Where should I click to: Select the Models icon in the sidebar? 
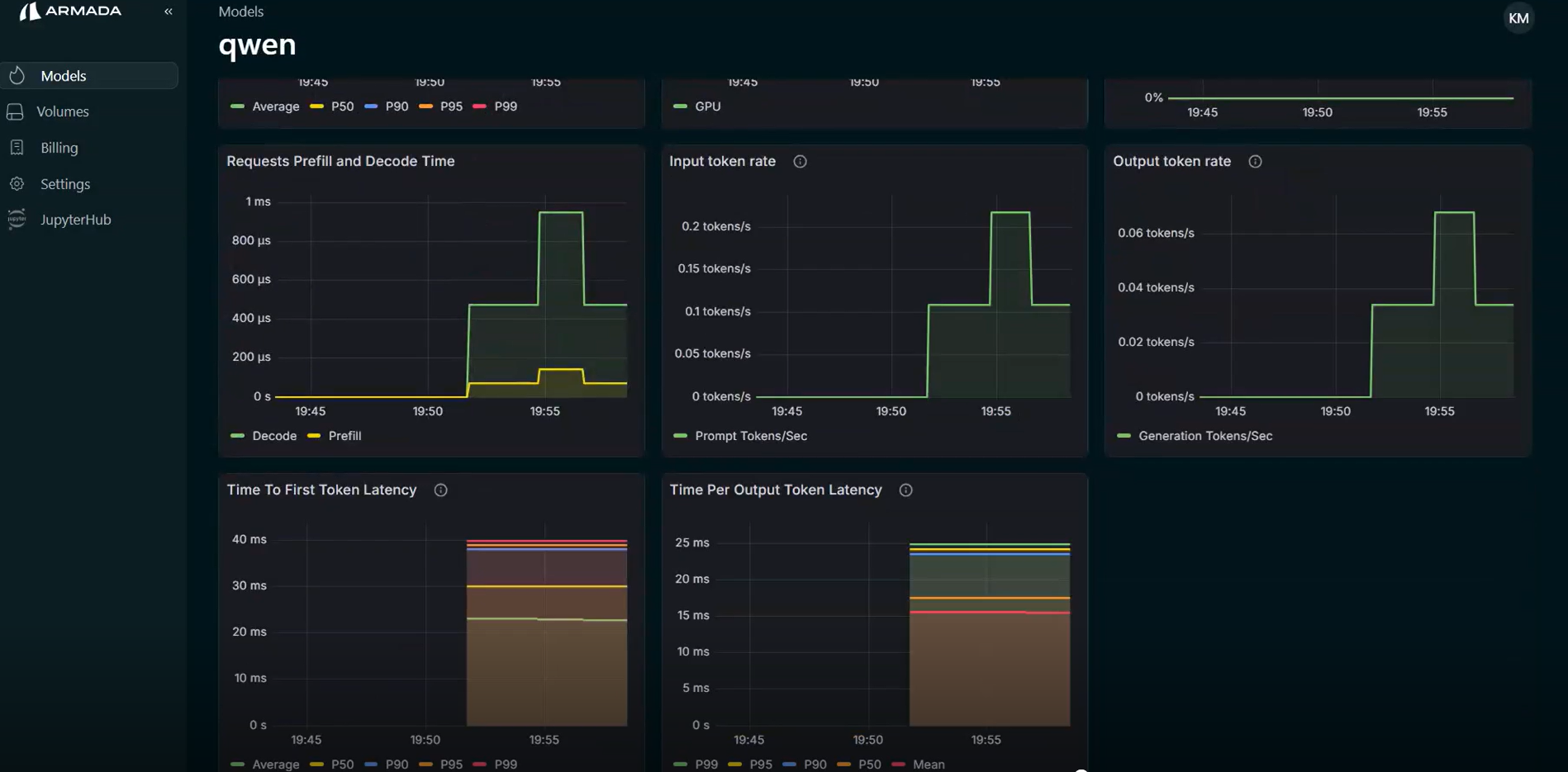[17, 75]
